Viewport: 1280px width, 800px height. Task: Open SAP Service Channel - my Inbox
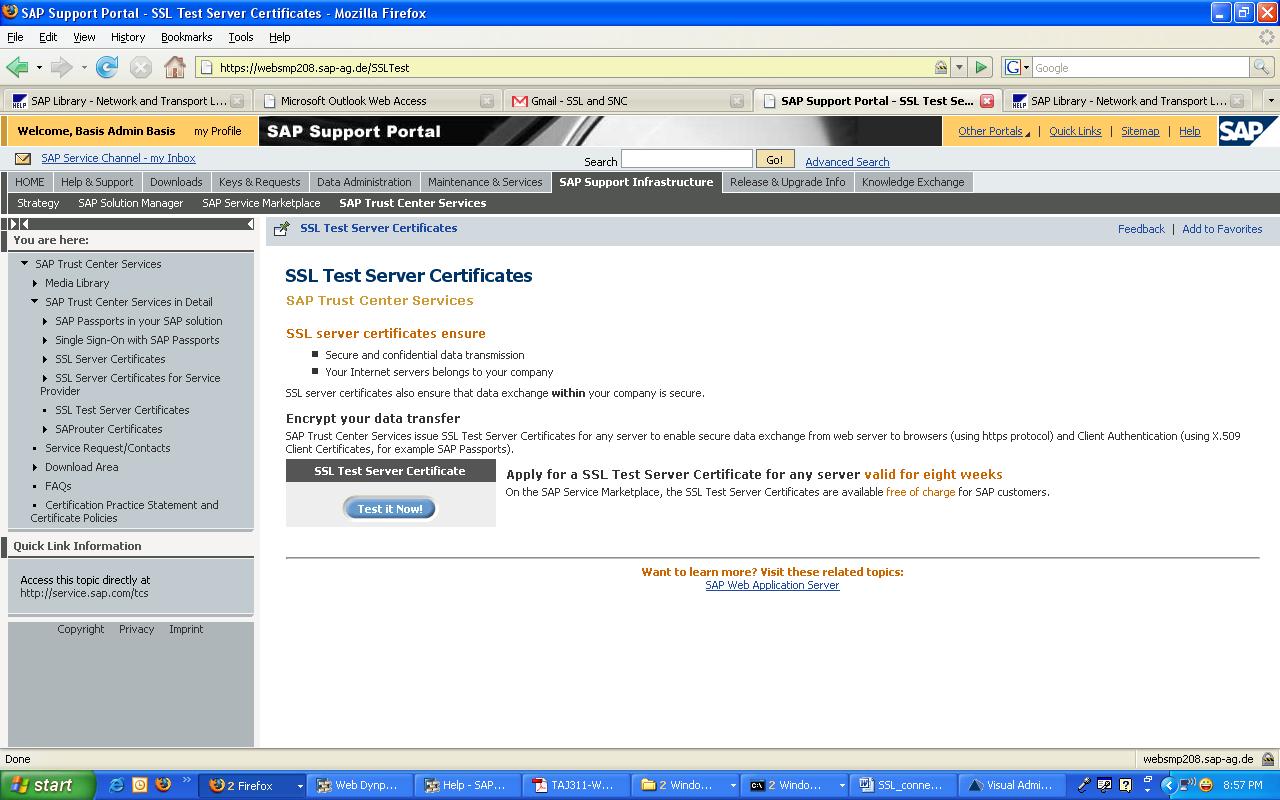tap(118, 158)
